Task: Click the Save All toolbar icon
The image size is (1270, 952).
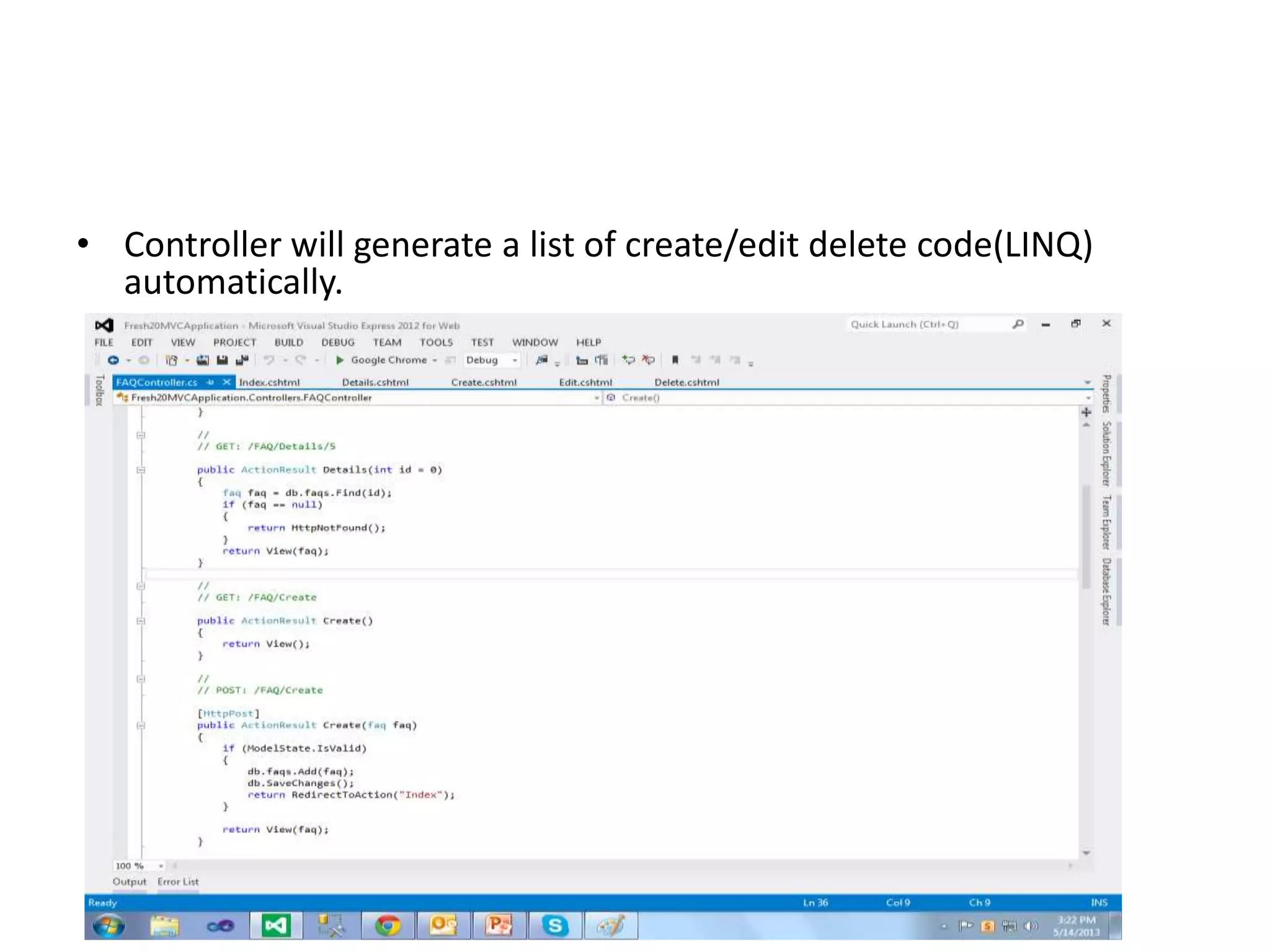Action: 242,360
